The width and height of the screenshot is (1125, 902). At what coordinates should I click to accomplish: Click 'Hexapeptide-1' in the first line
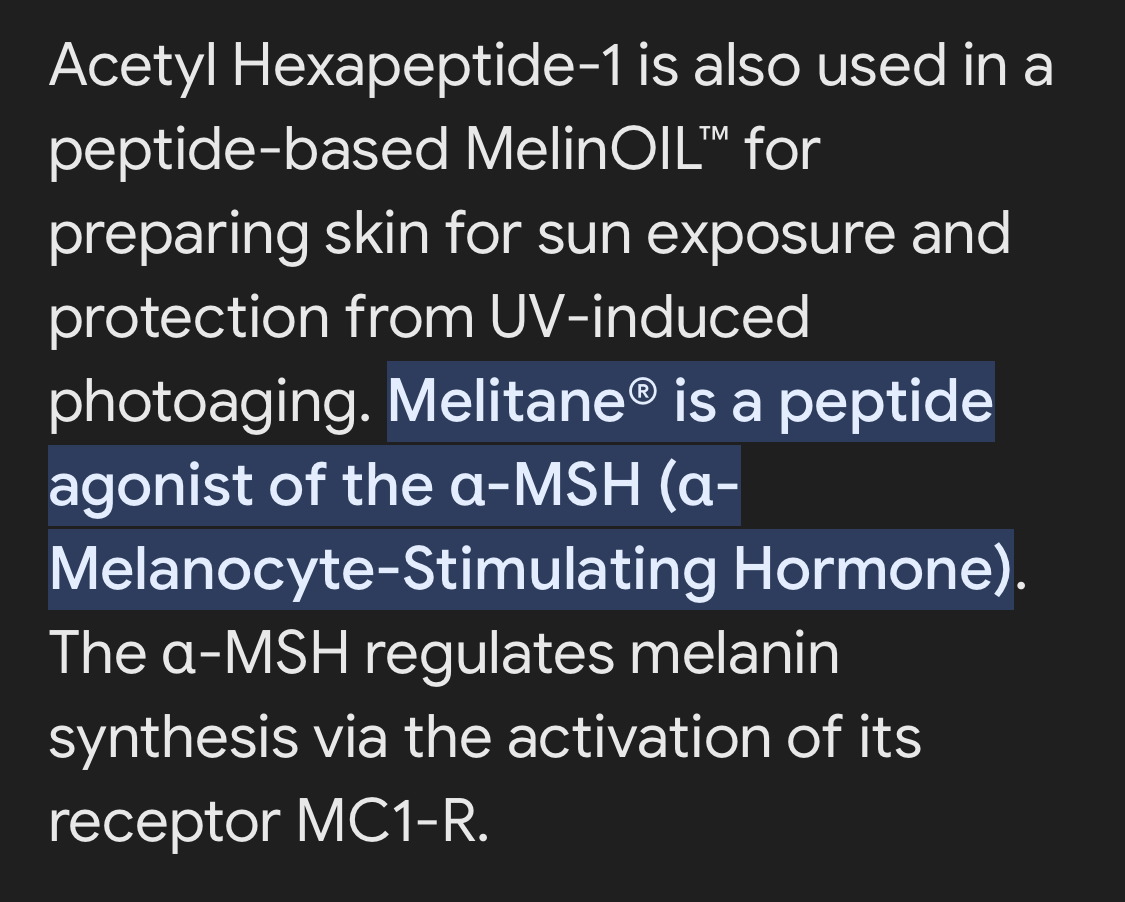[x=427, y=67]
